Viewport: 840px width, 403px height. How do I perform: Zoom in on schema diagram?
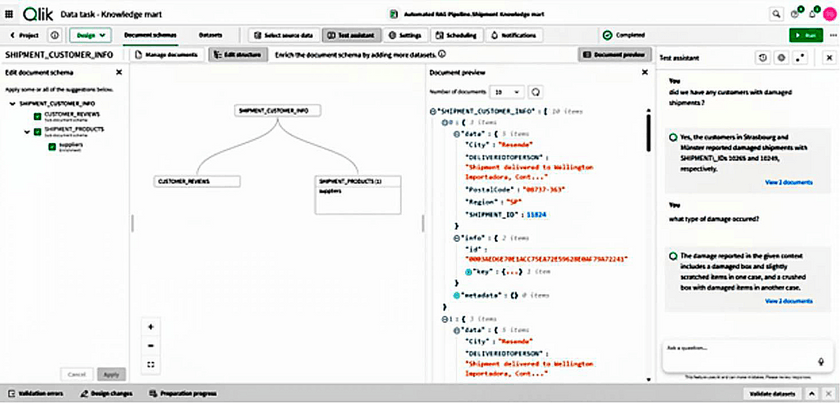(150, 327)
